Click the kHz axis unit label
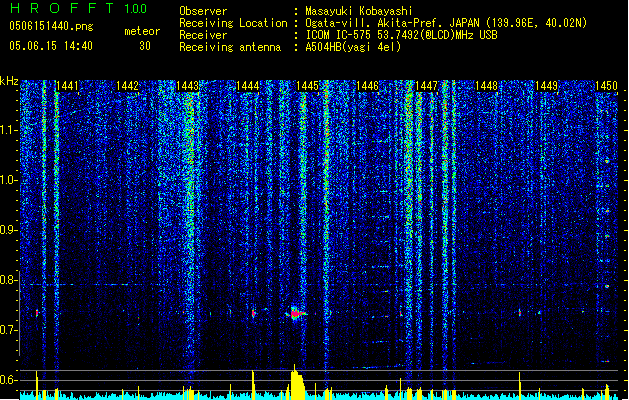 pos(9,81)
